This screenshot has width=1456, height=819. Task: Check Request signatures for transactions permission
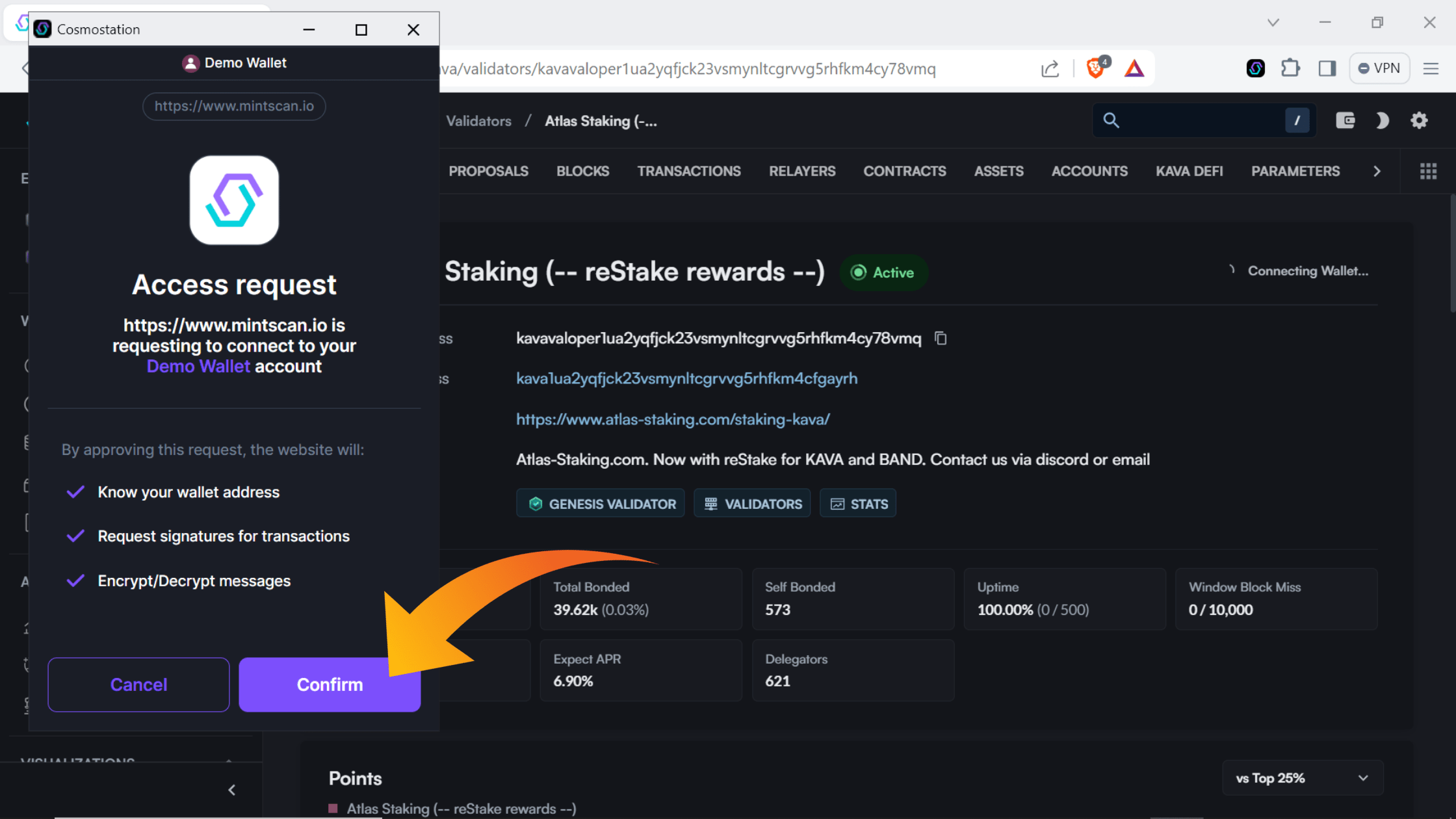(x=75, y=536)
